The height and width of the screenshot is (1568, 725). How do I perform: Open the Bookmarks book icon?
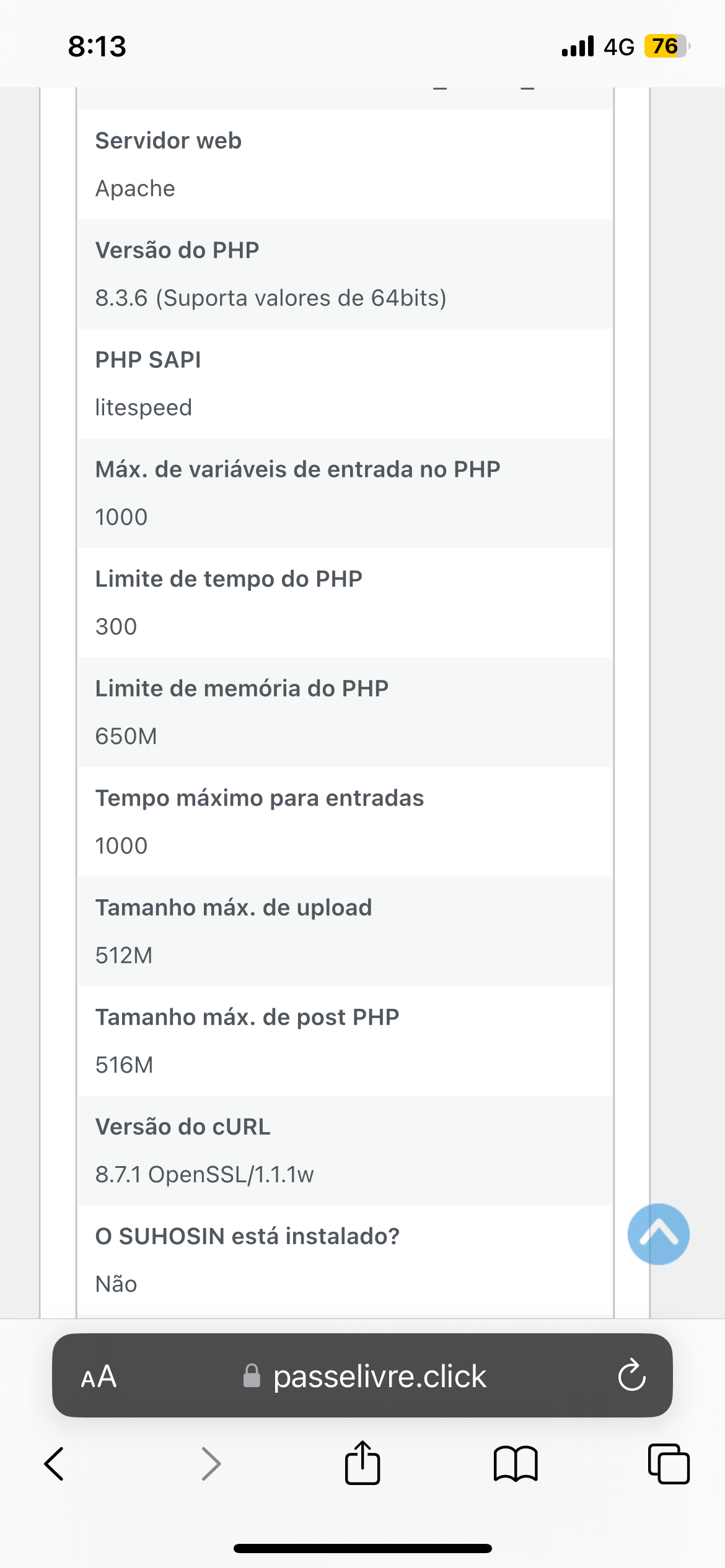pyautogui.click(x=516, y=1464)
